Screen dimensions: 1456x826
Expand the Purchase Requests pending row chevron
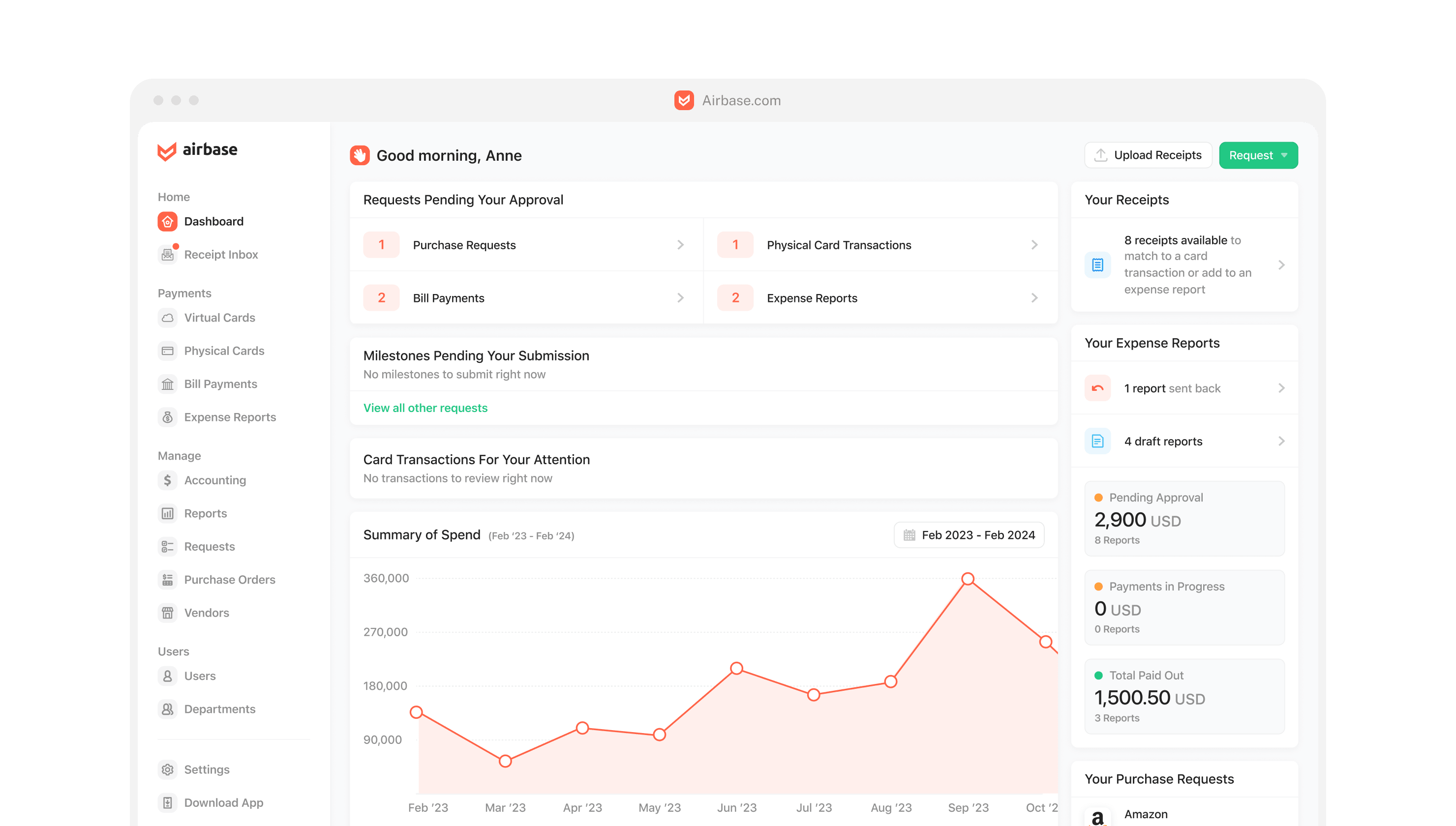(x=680, y=245)
